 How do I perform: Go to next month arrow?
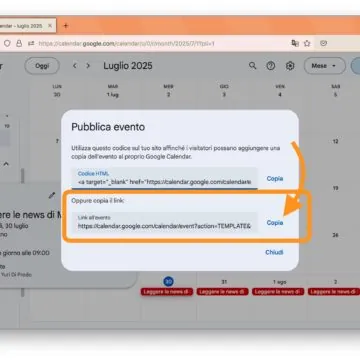tap(88, 66)
